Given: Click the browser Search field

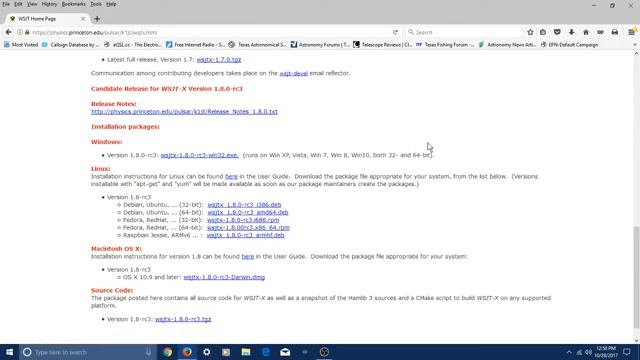Looking at the screenshot, I should [x=463, y=32].
